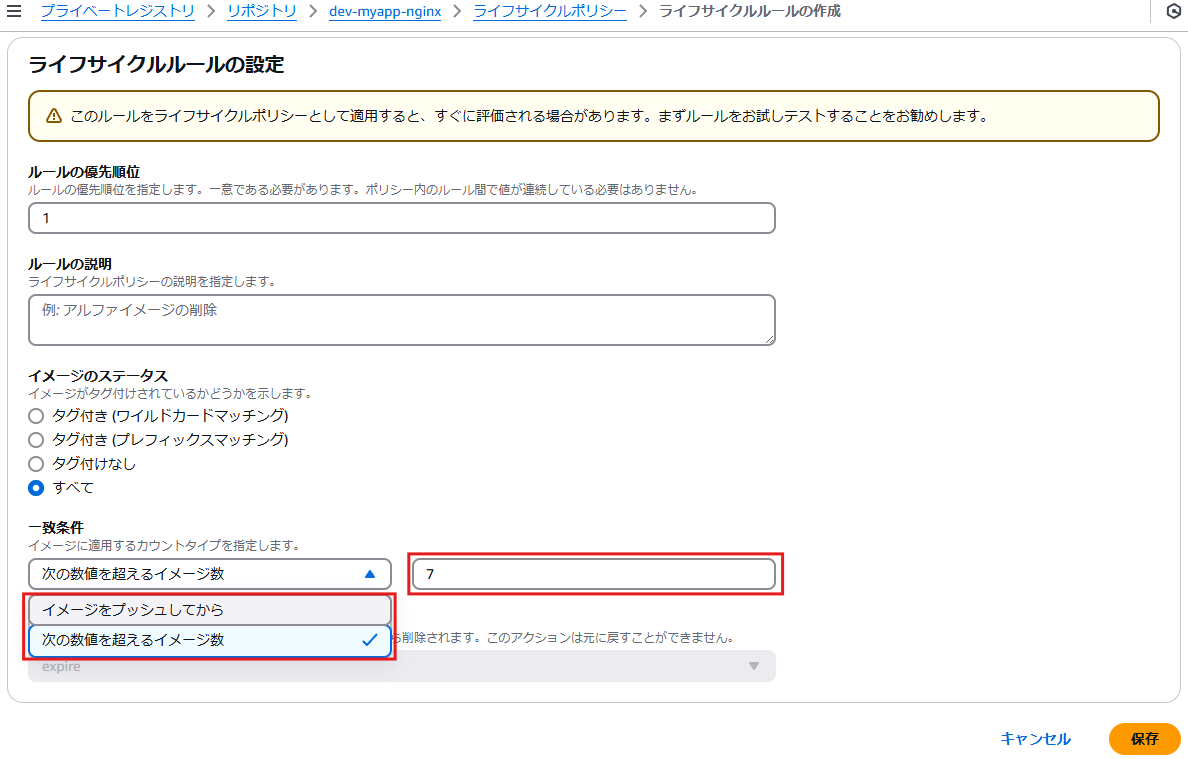This screenshot has width=1188, height=759.
Task: Choose 次の数値を超えるイメージ数 in list
Action: [210, 640]
